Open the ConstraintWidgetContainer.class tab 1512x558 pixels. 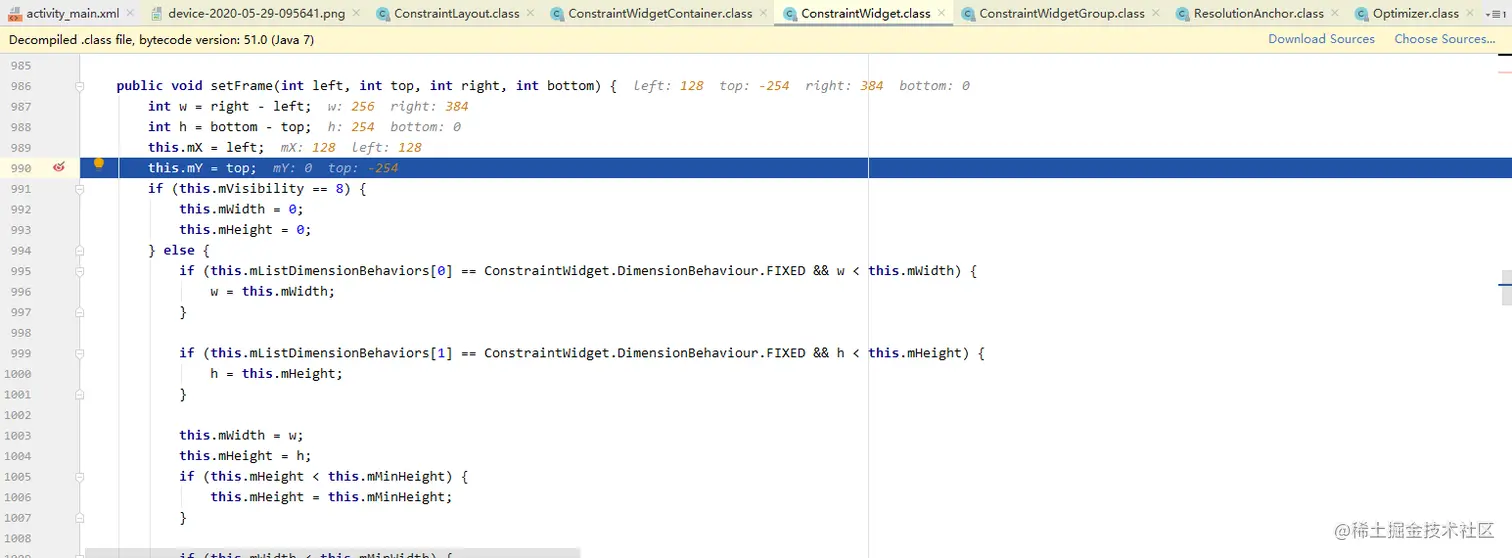click(x=660, y=14)
